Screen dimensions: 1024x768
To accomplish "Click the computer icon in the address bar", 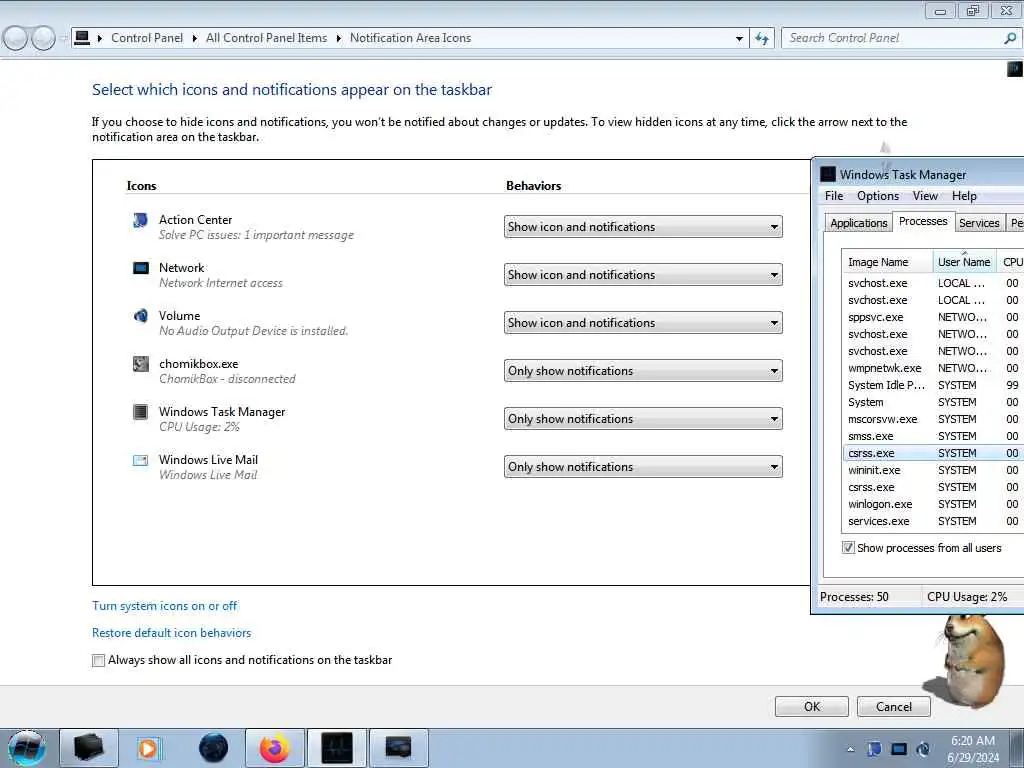I will [x=82, y=38].
